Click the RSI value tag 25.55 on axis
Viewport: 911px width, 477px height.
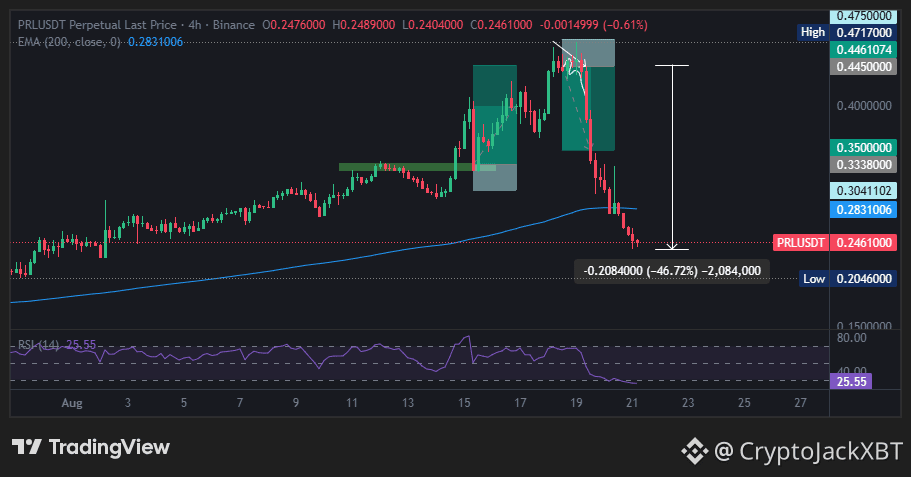[x=851, y=382]
